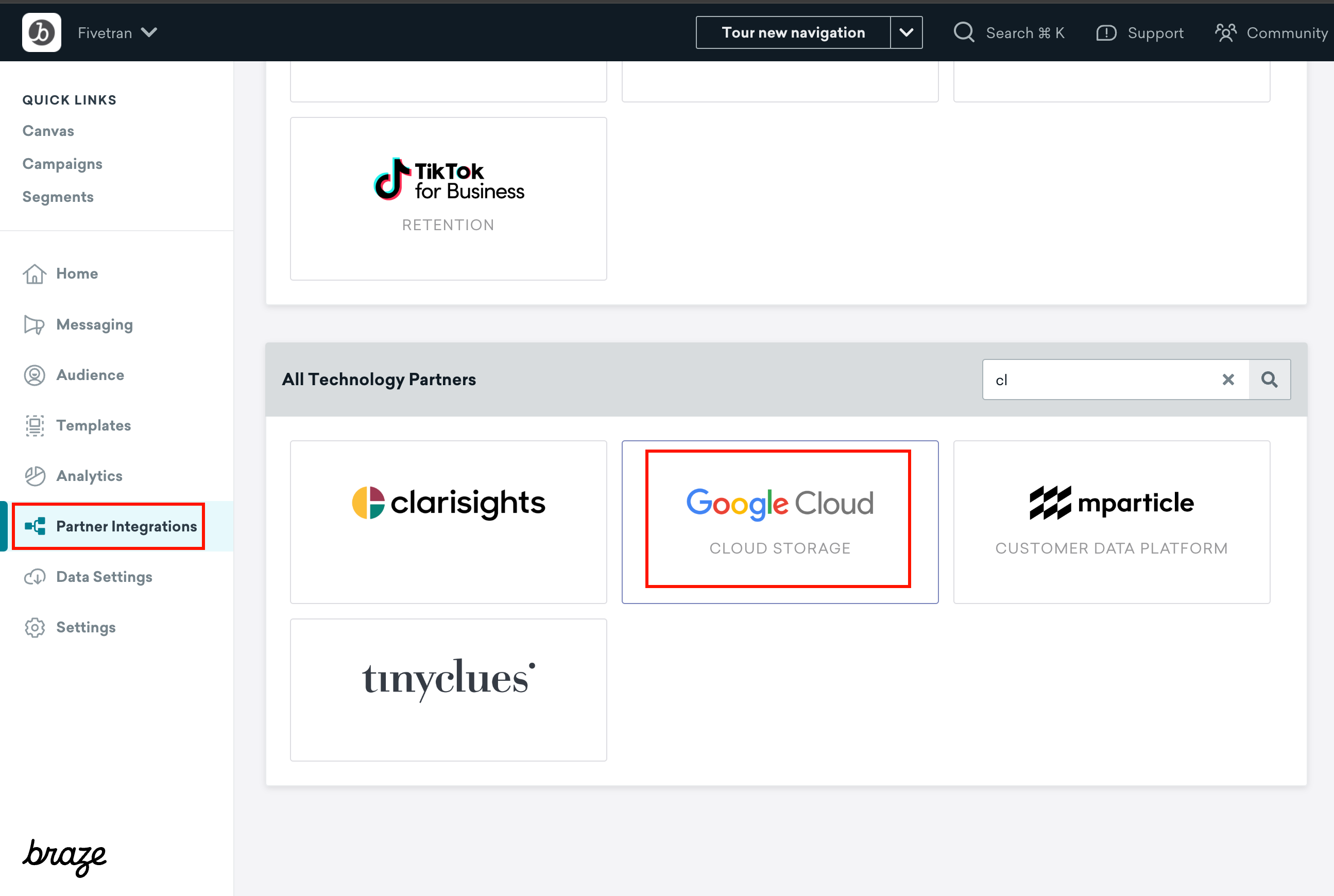Expand the Tour new navigation dropdown
The width and height of the screenshot is (1334, 896).
point(905,32)
